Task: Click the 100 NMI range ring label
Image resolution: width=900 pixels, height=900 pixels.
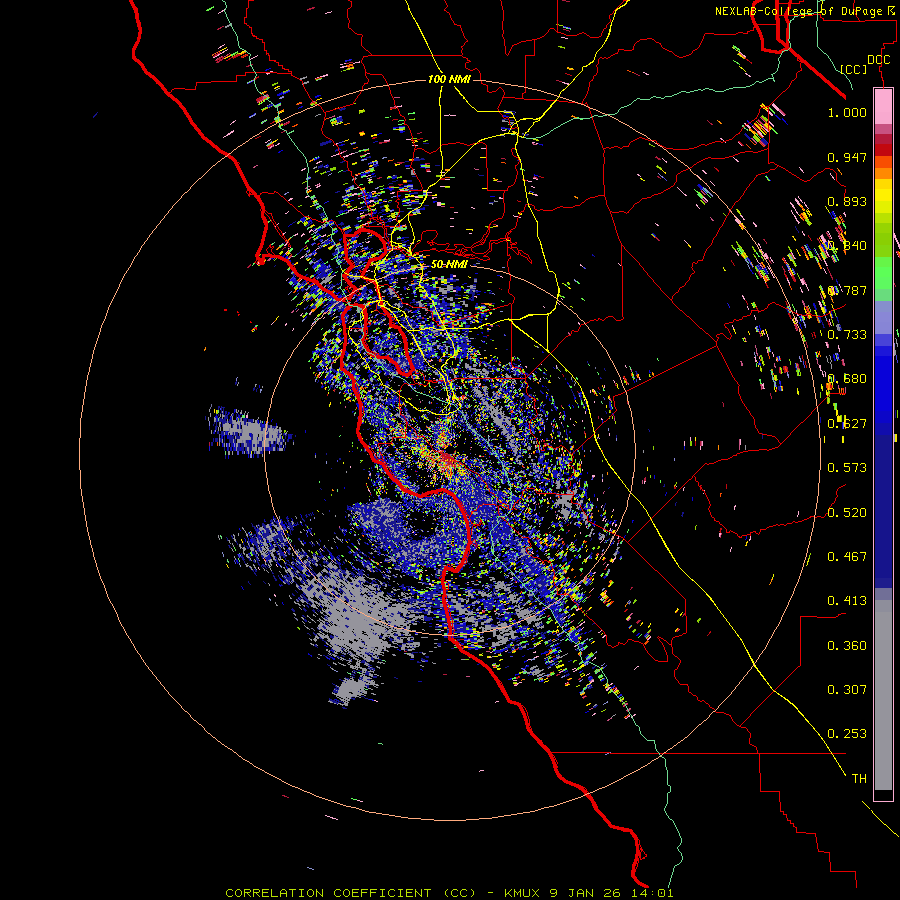Action: click(x=449, y=79)
